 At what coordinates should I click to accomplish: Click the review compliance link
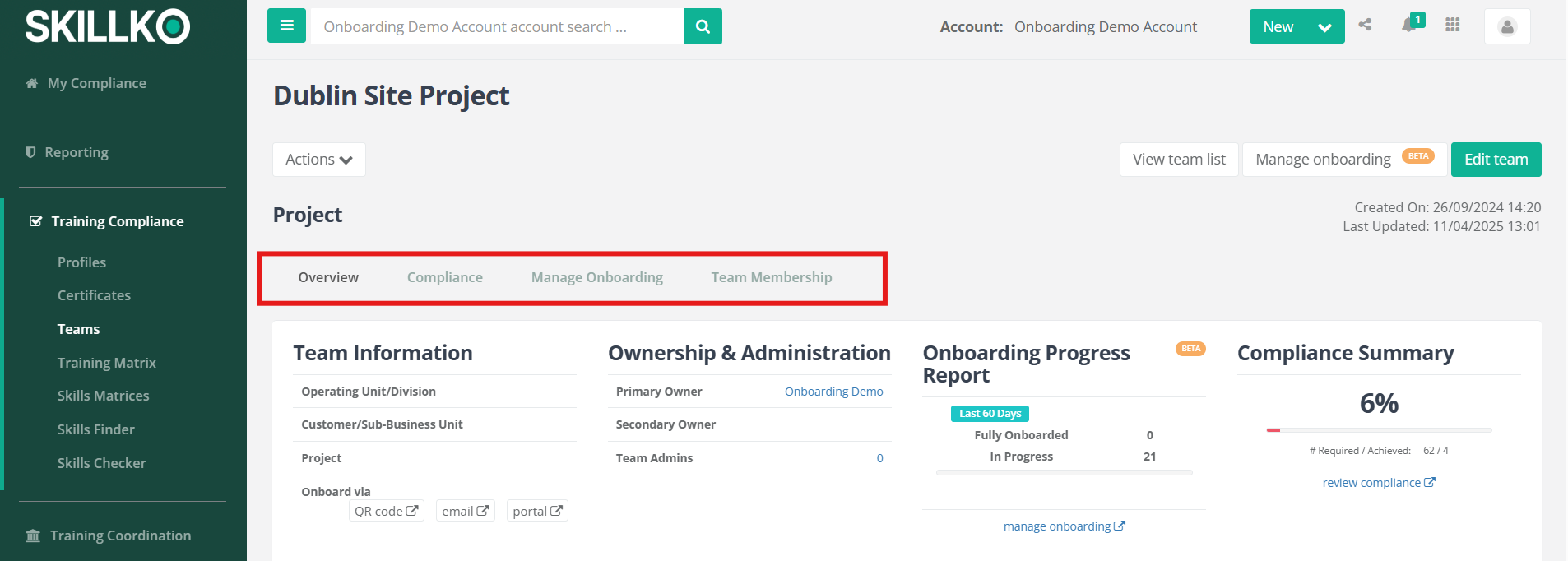[1379, 483]
